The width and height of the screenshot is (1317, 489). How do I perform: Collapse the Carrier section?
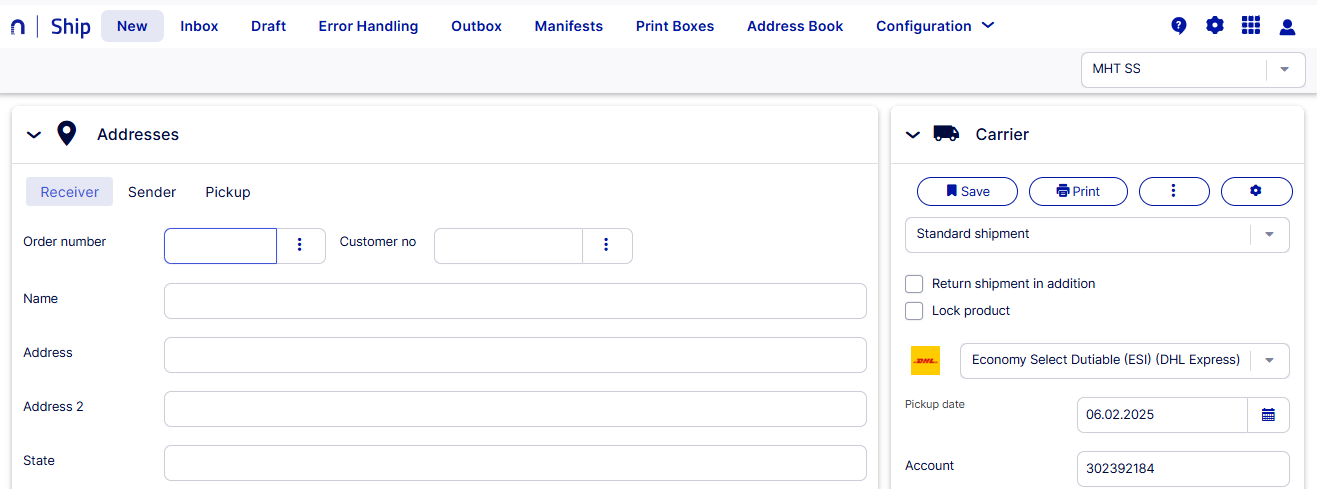[912, 135]
